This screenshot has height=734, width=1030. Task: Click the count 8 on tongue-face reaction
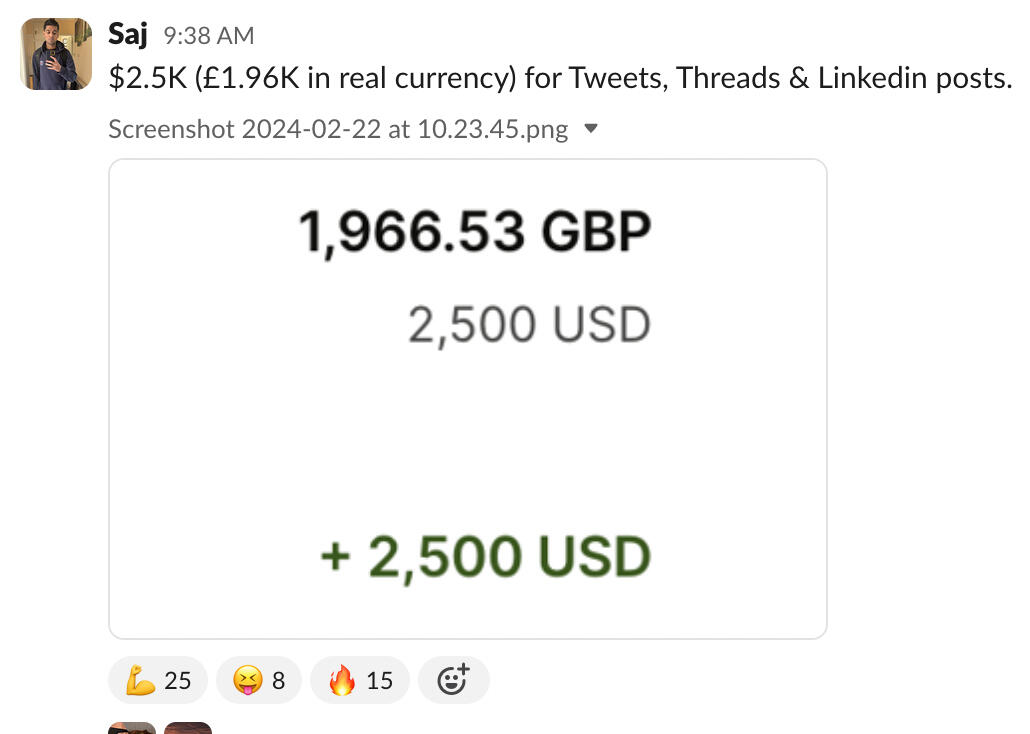click(278, 681)
